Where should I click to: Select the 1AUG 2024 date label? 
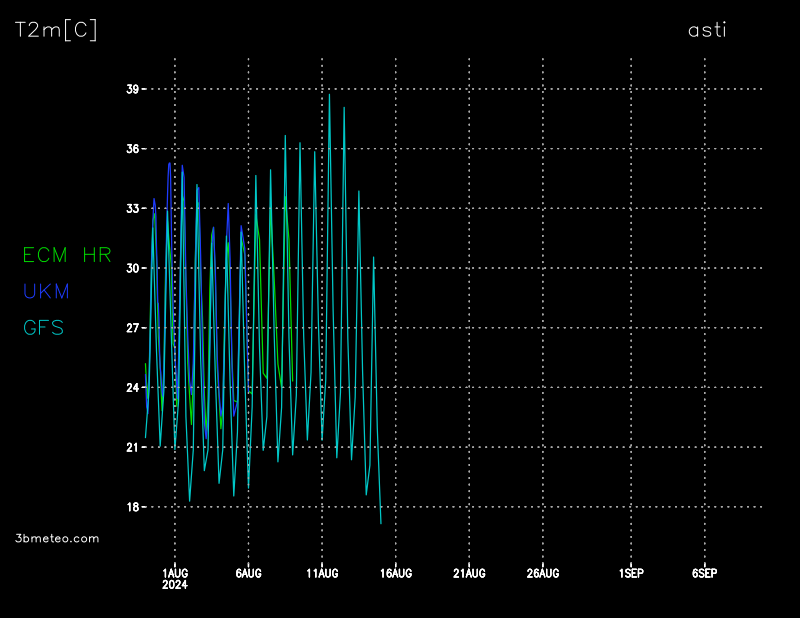pos(175,578)
